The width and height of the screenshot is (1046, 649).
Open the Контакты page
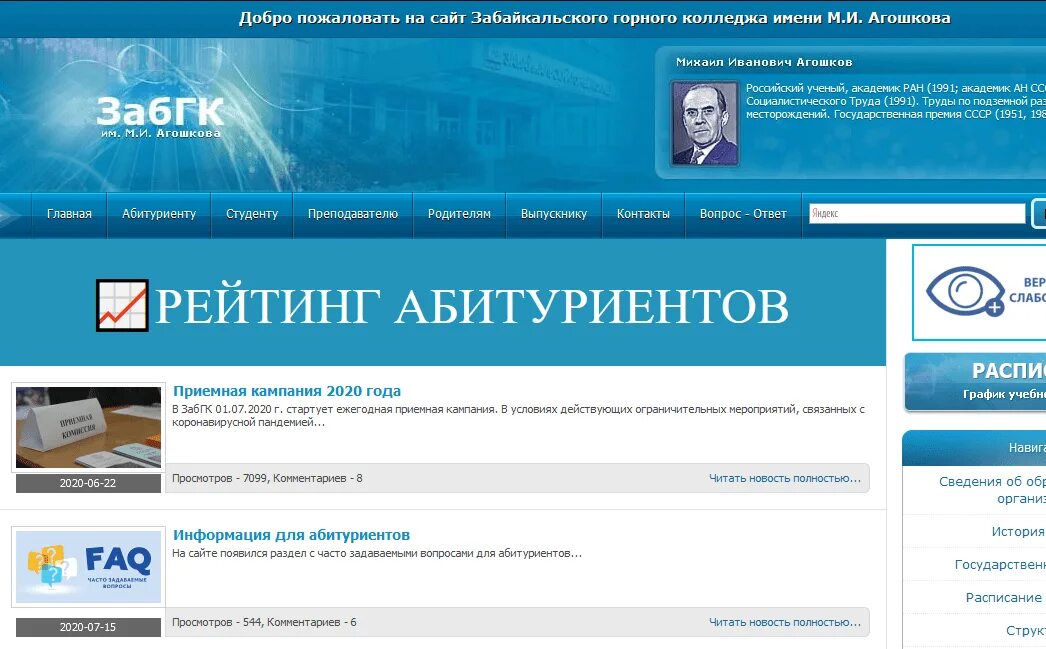click(x=643, y=213)
